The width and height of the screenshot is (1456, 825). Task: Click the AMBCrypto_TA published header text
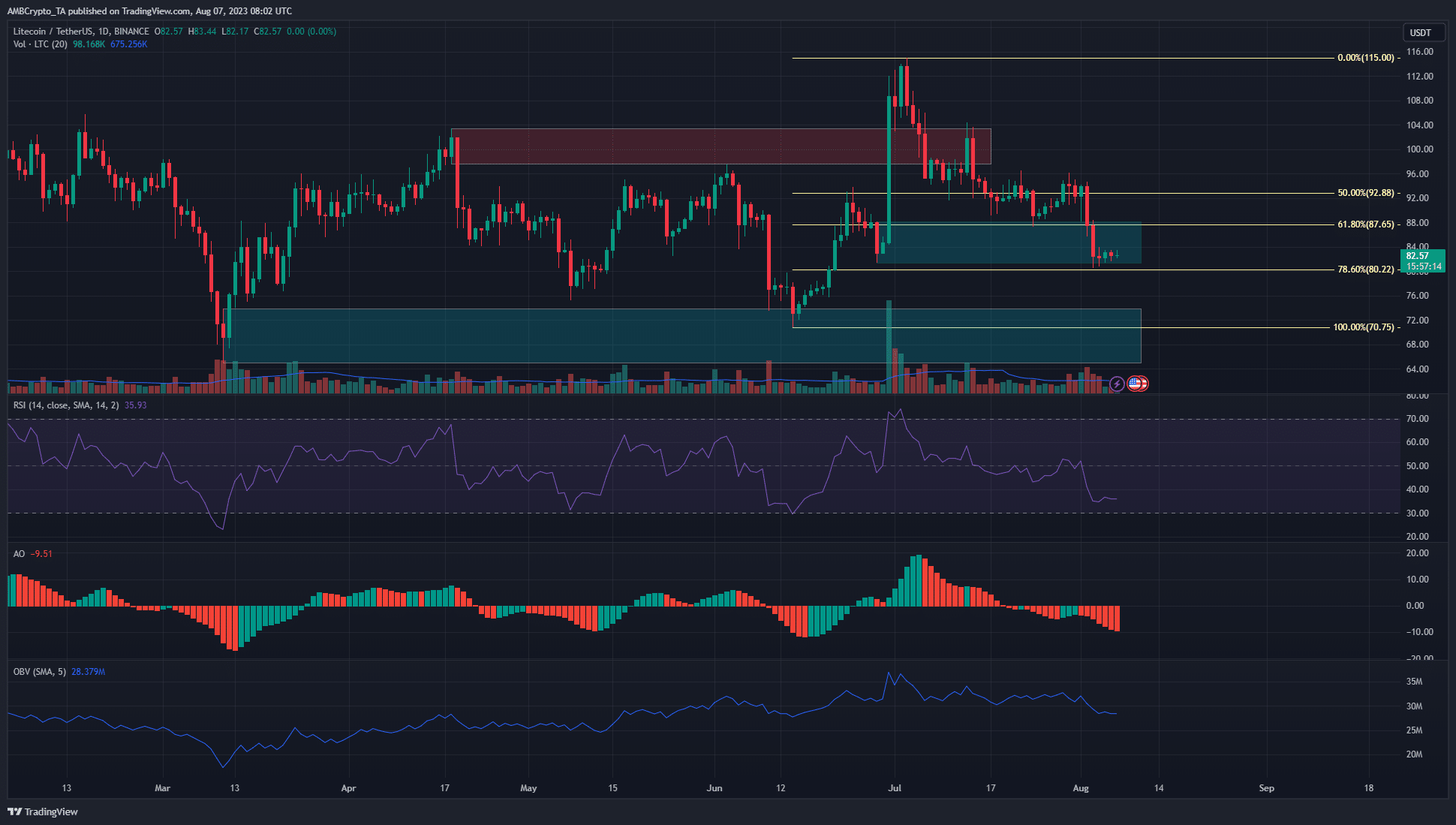click(149, 11)
